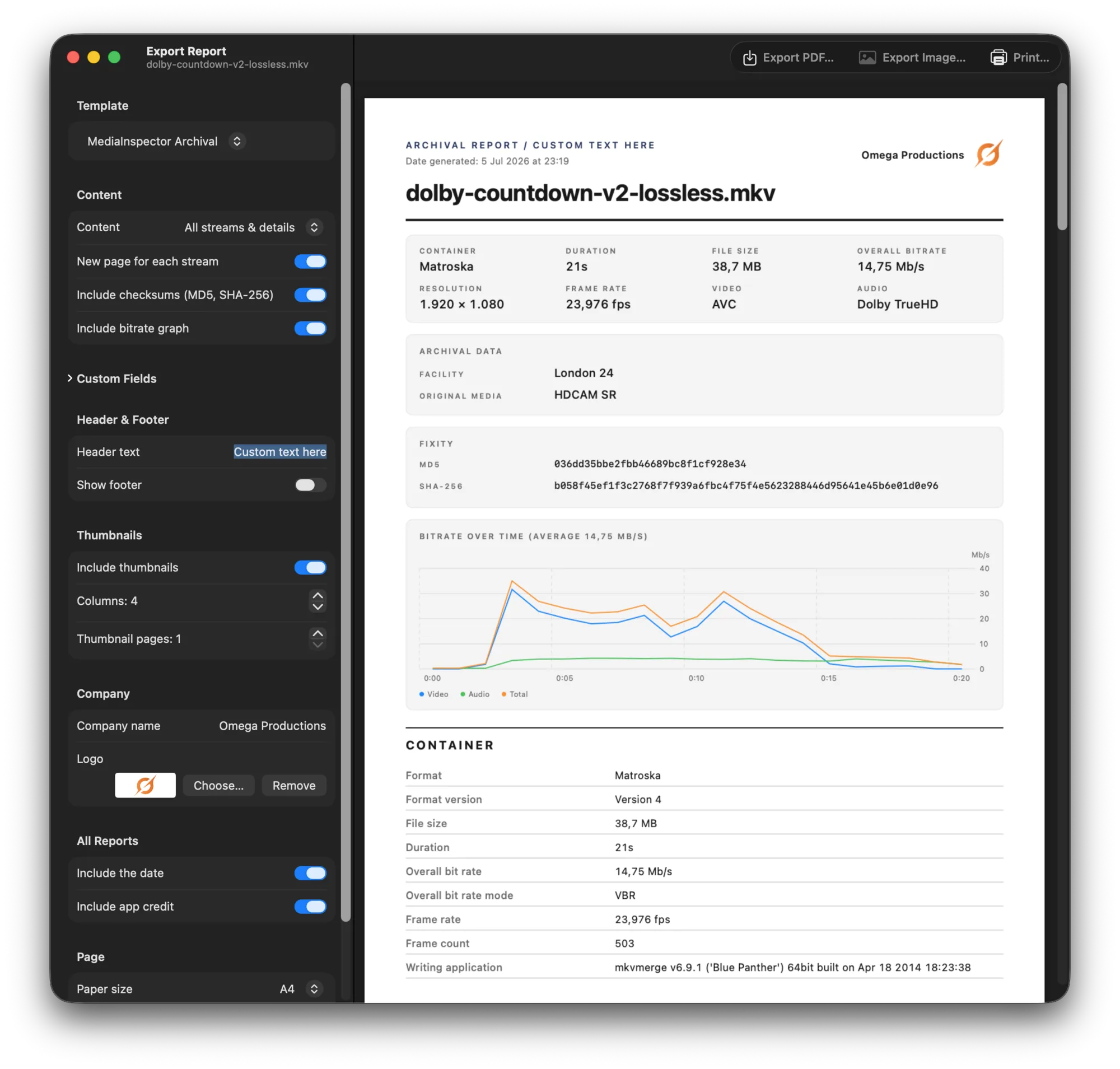The height and width of the screenshot is (1069, 1120).
Task: Remove the company logo
Action: pyautogui.click(x=293, y=785)
